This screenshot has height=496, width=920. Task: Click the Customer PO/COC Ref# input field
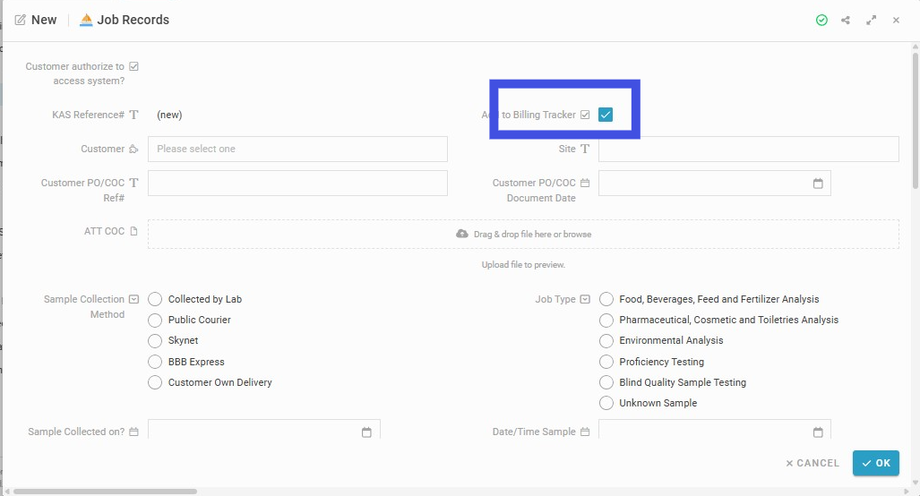click(297, 183)
